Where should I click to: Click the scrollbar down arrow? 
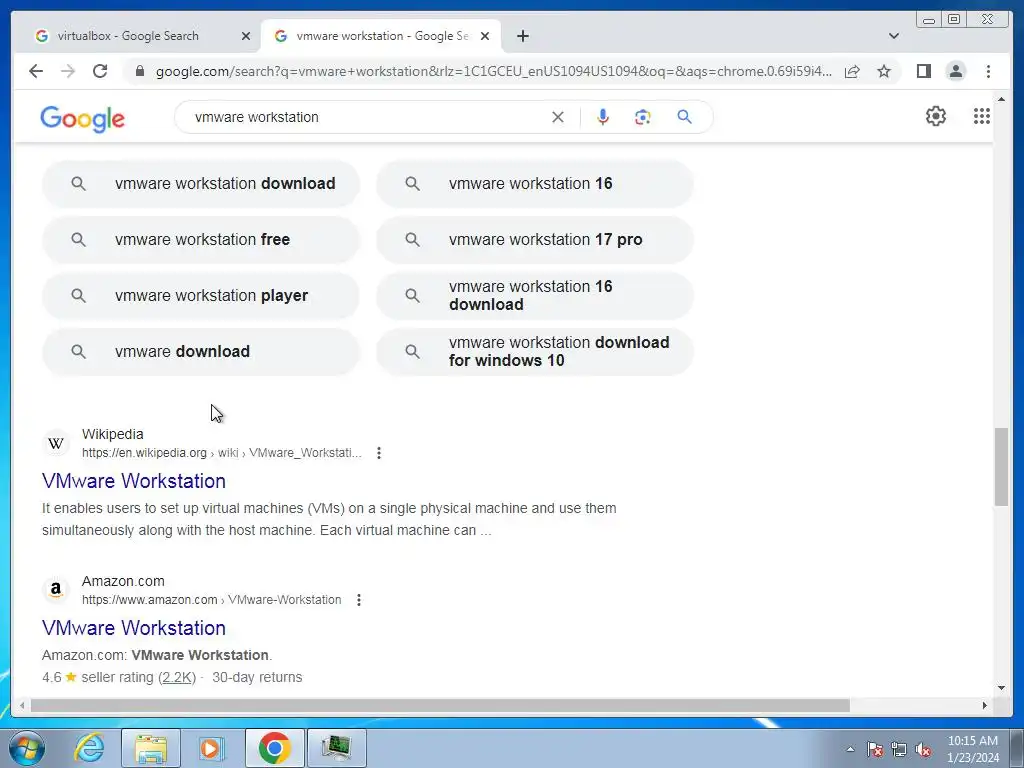[x=1001, y=688]
